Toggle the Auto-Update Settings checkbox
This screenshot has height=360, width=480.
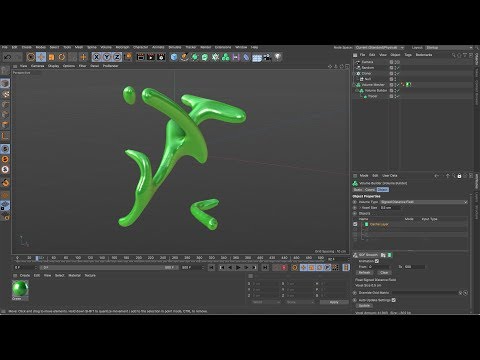[x=394, y=300]
